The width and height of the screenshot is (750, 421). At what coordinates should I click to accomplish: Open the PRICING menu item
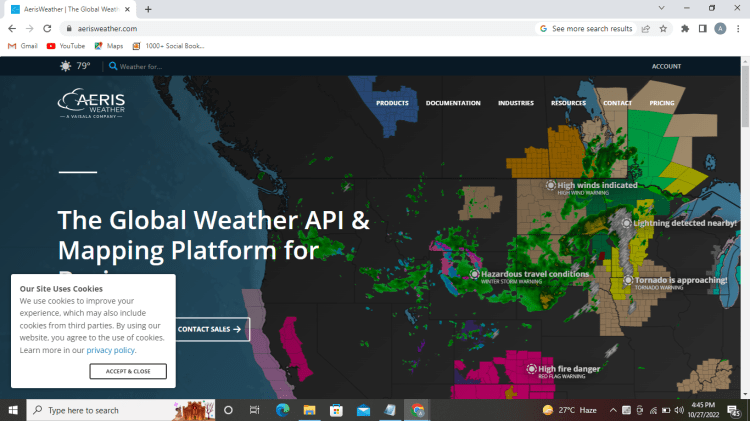pos(662,103)
